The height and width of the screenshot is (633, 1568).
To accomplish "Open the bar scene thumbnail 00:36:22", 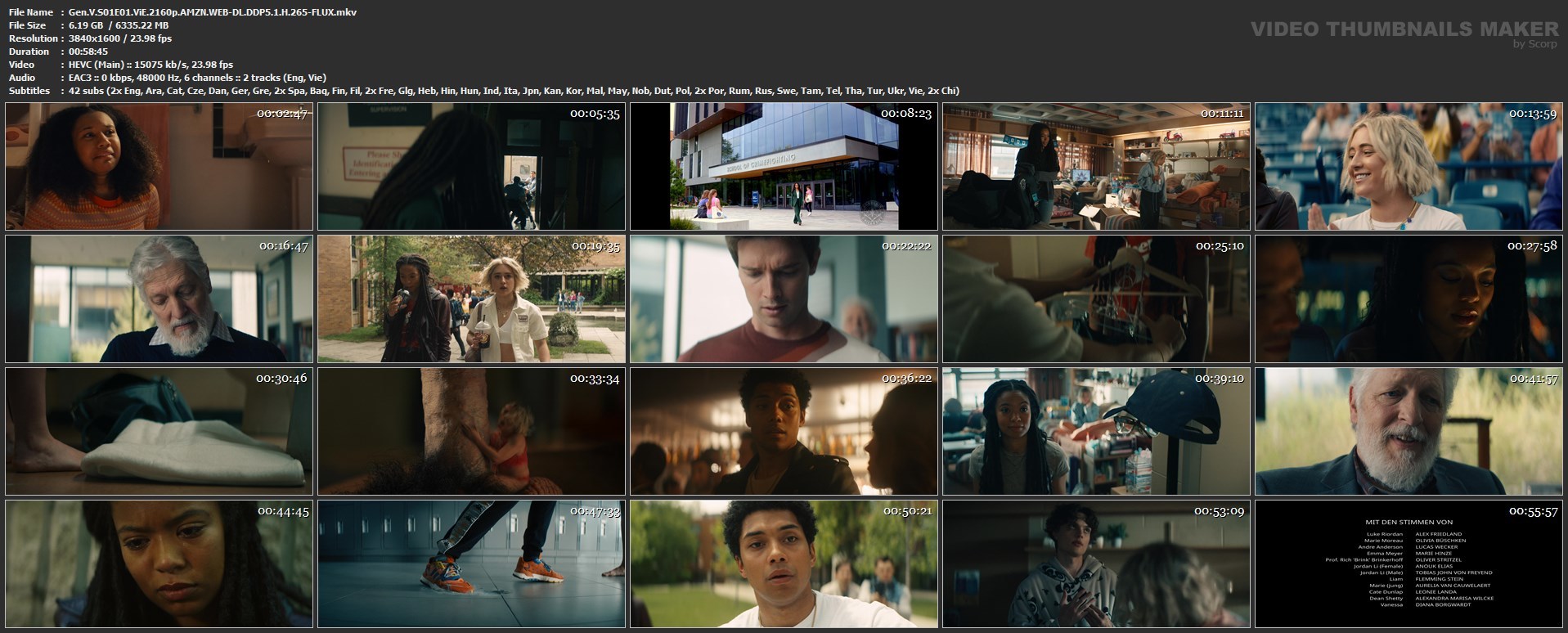I will point(784,432).
